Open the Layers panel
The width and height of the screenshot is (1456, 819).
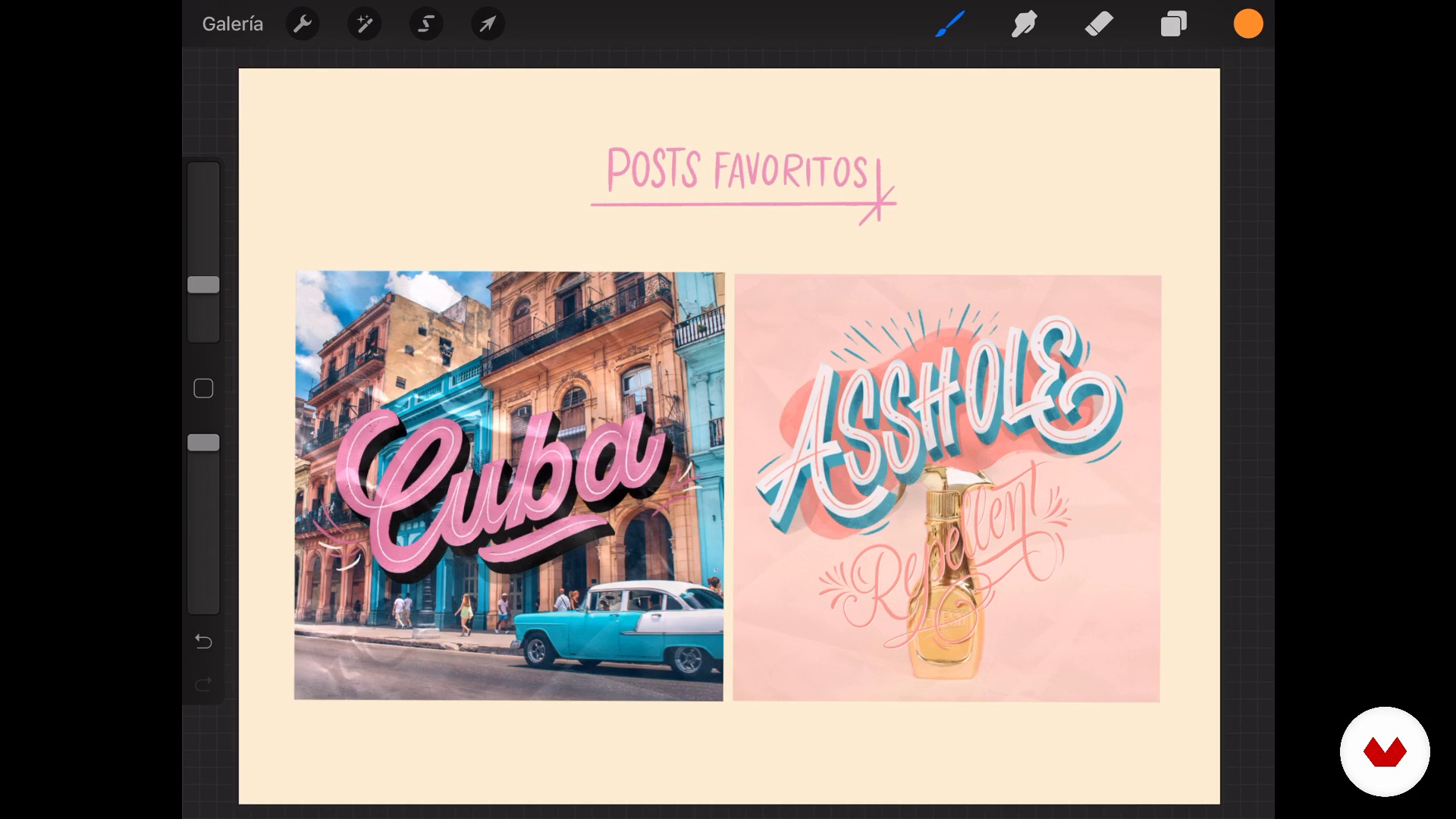1173,24
